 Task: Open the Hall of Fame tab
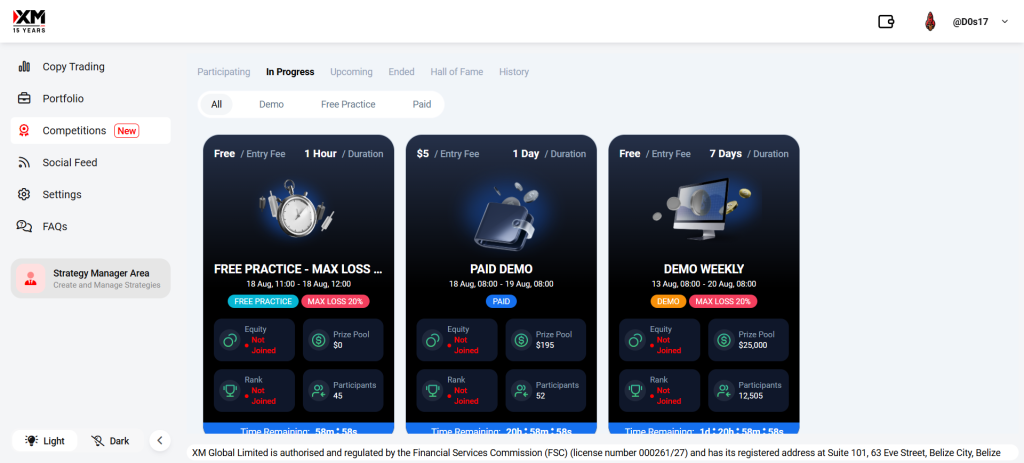456,72
